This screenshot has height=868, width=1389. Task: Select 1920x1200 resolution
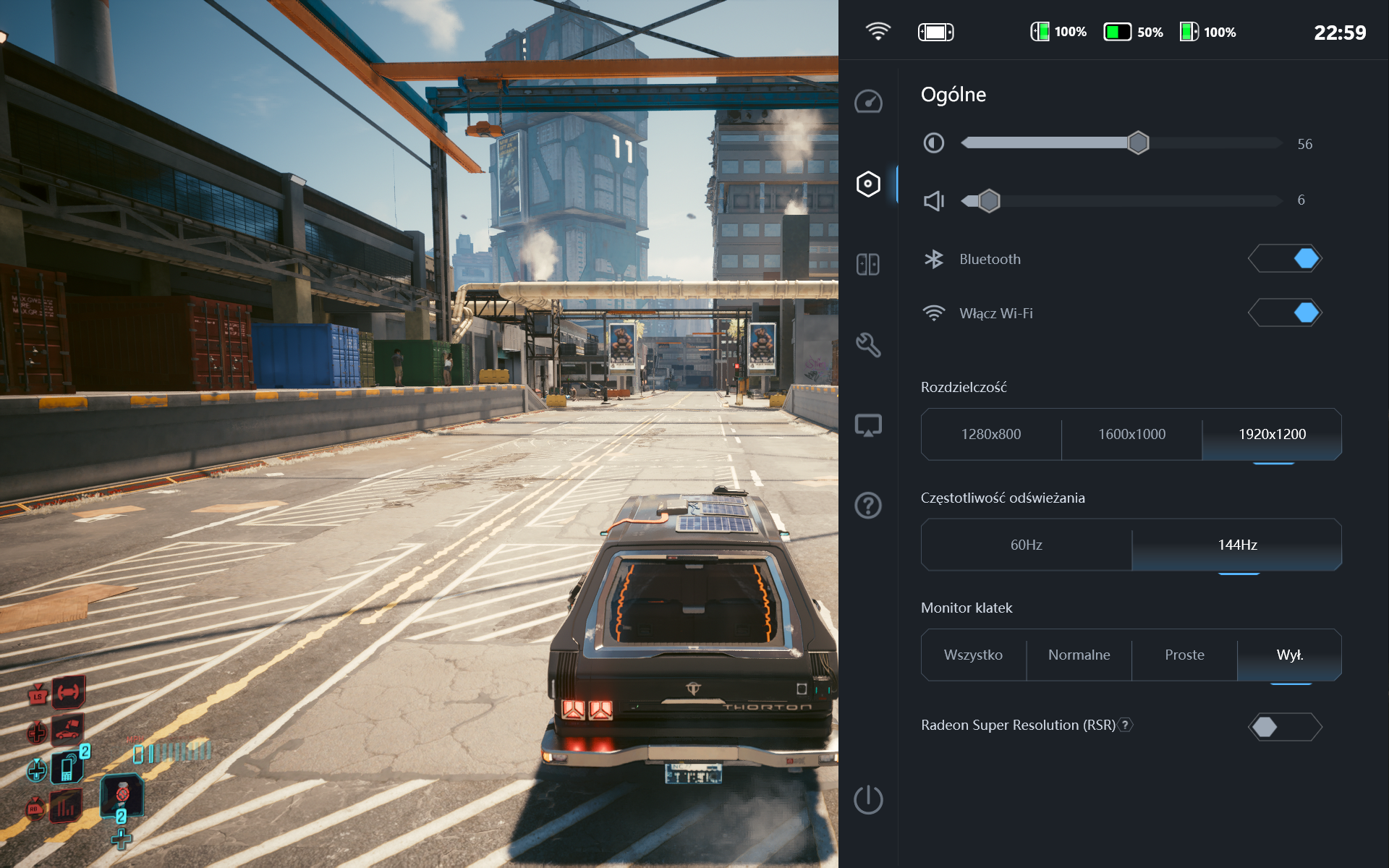(1273, 434)
